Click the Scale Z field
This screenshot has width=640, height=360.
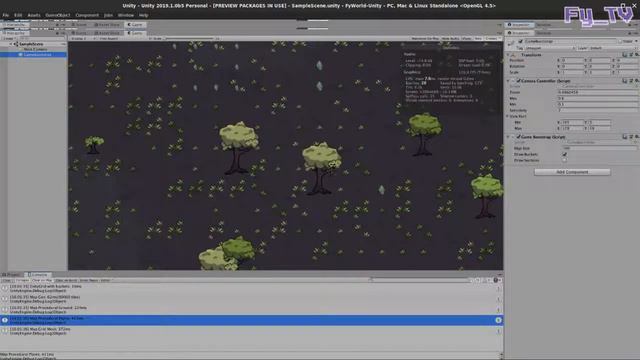(x=627, y=72)
